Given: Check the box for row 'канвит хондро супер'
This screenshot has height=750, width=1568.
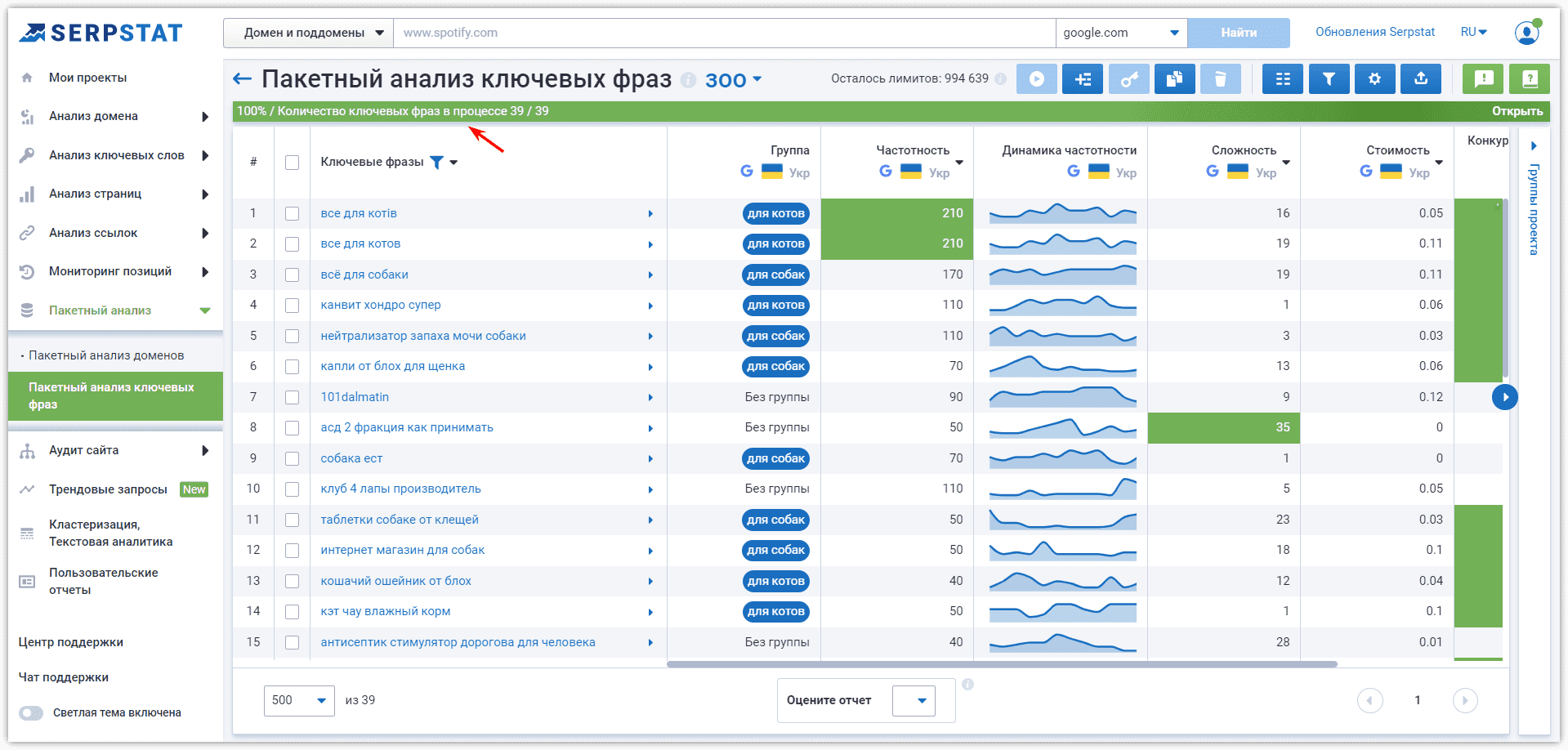Looking at the screenshot, I should click(x=292, y=306).
